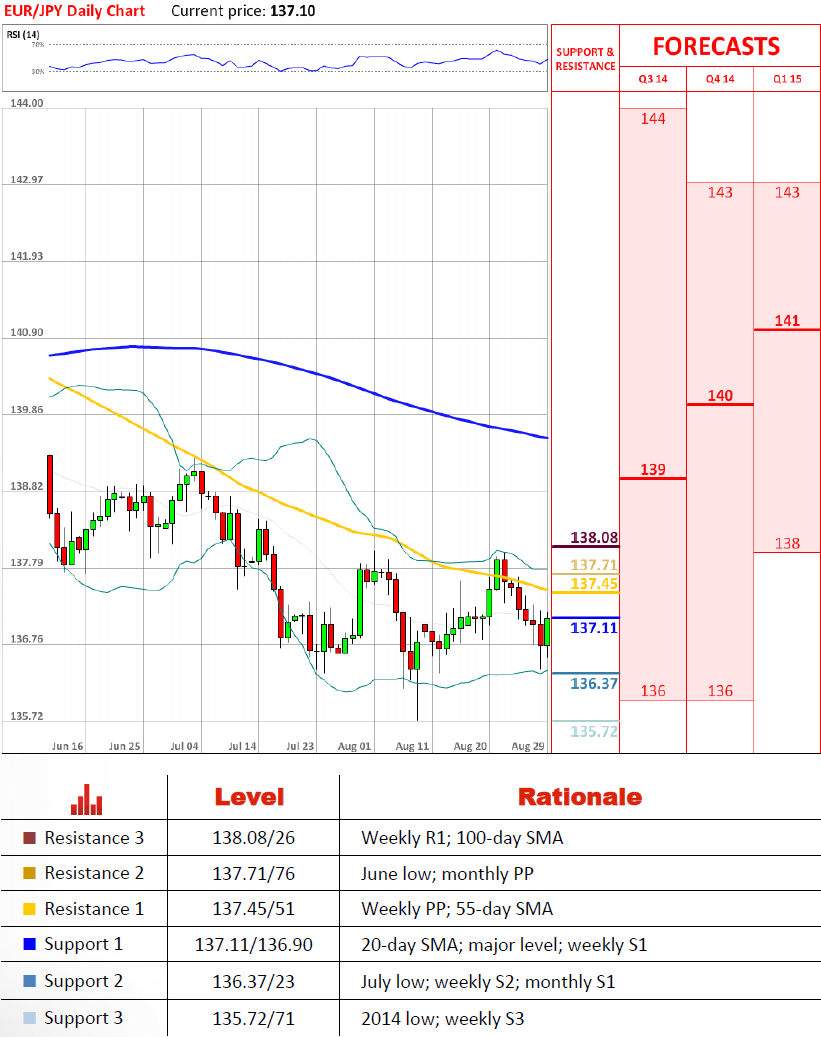Click the Resistance 1 row label
This screenshot has height=1037, width=821.
(94, 909)
